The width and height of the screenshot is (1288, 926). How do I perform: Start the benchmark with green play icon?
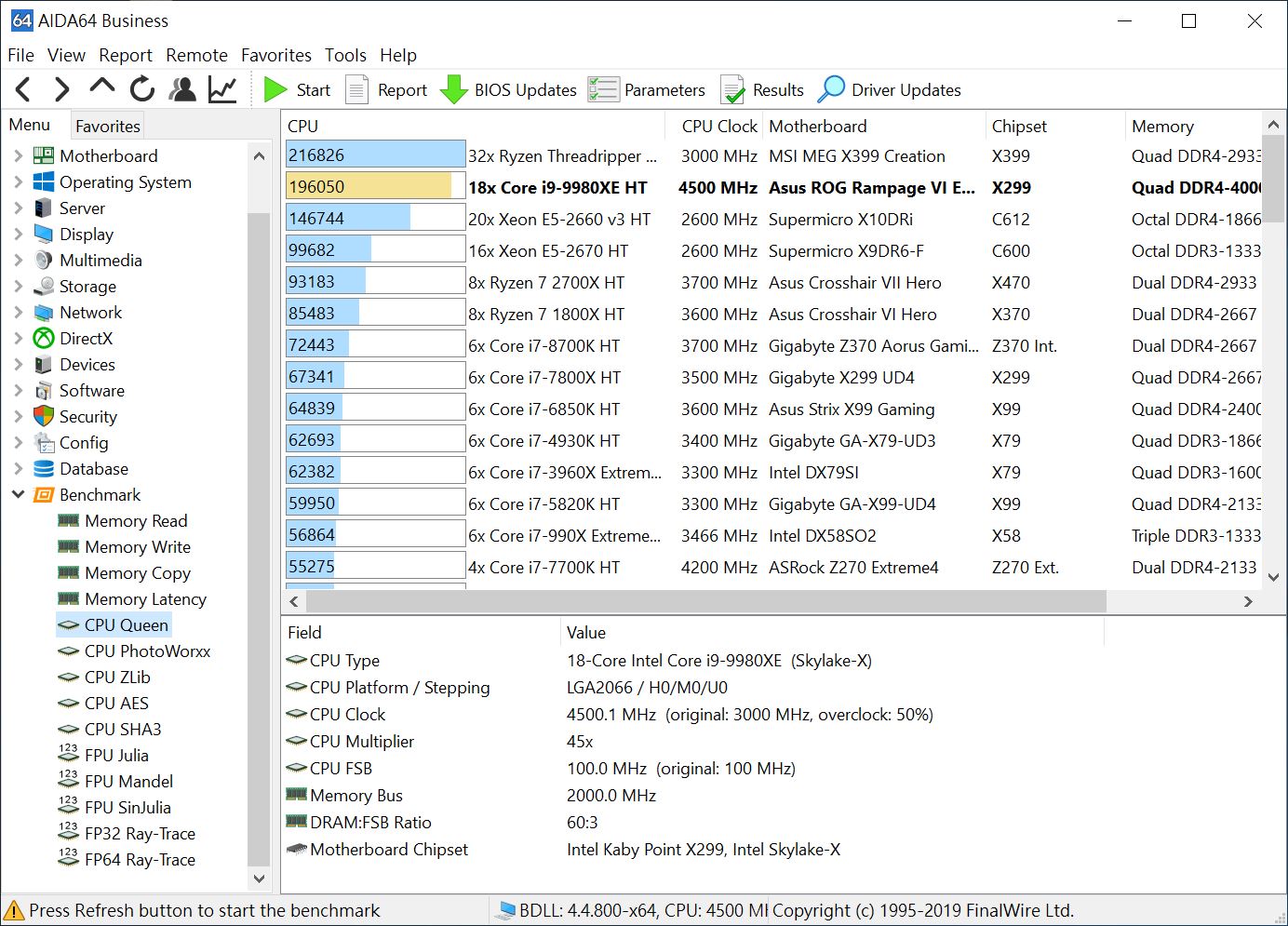pyautogui.click(x=275, y=89)
